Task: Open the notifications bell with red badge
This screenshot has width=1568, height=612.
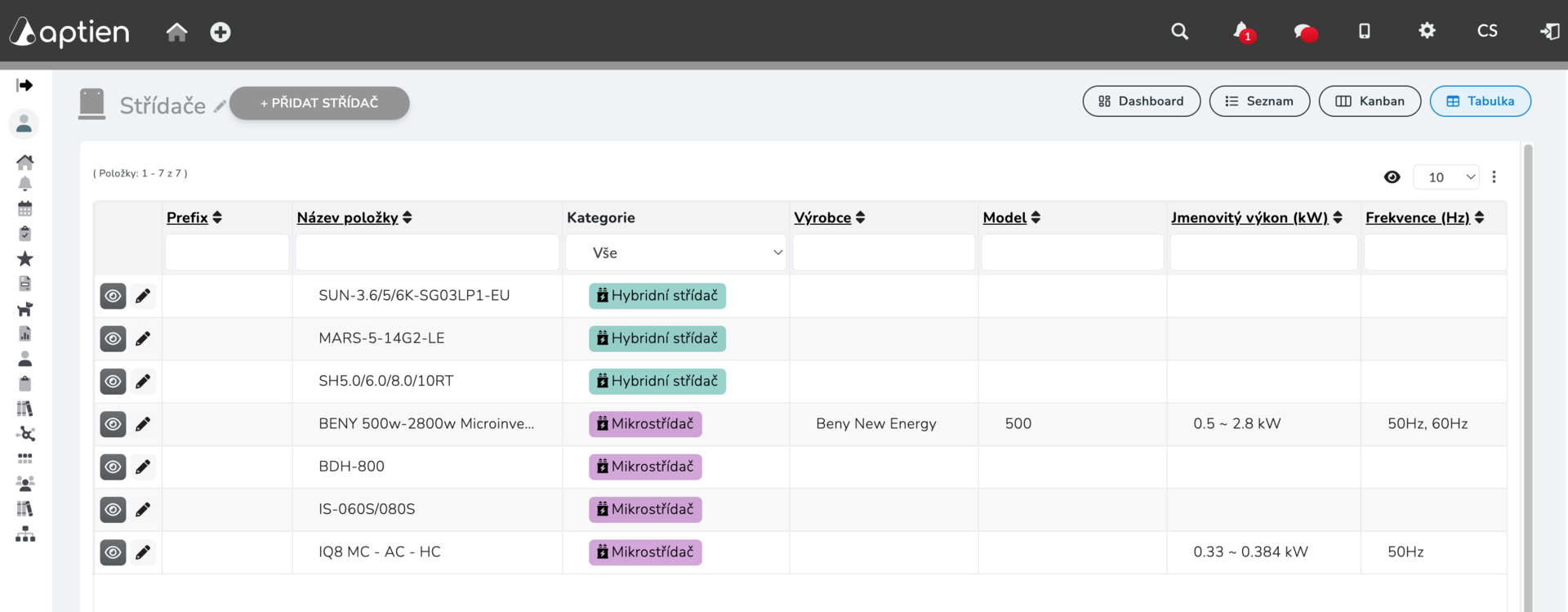Action: point(1243,32)
